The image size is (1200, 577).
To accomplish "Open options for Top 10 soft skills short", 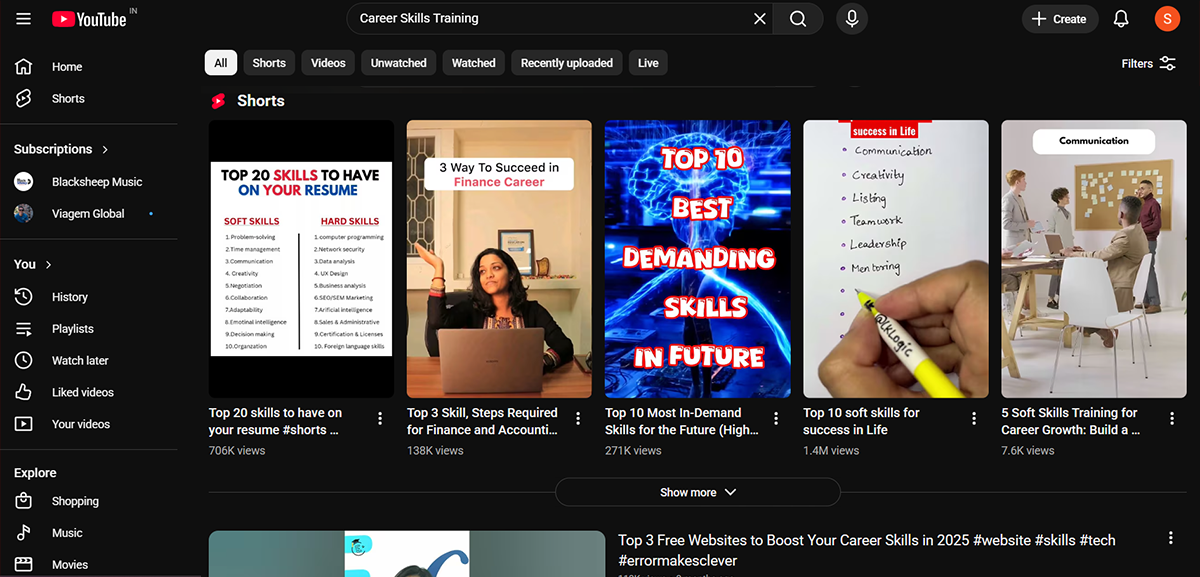I will 975,418.
